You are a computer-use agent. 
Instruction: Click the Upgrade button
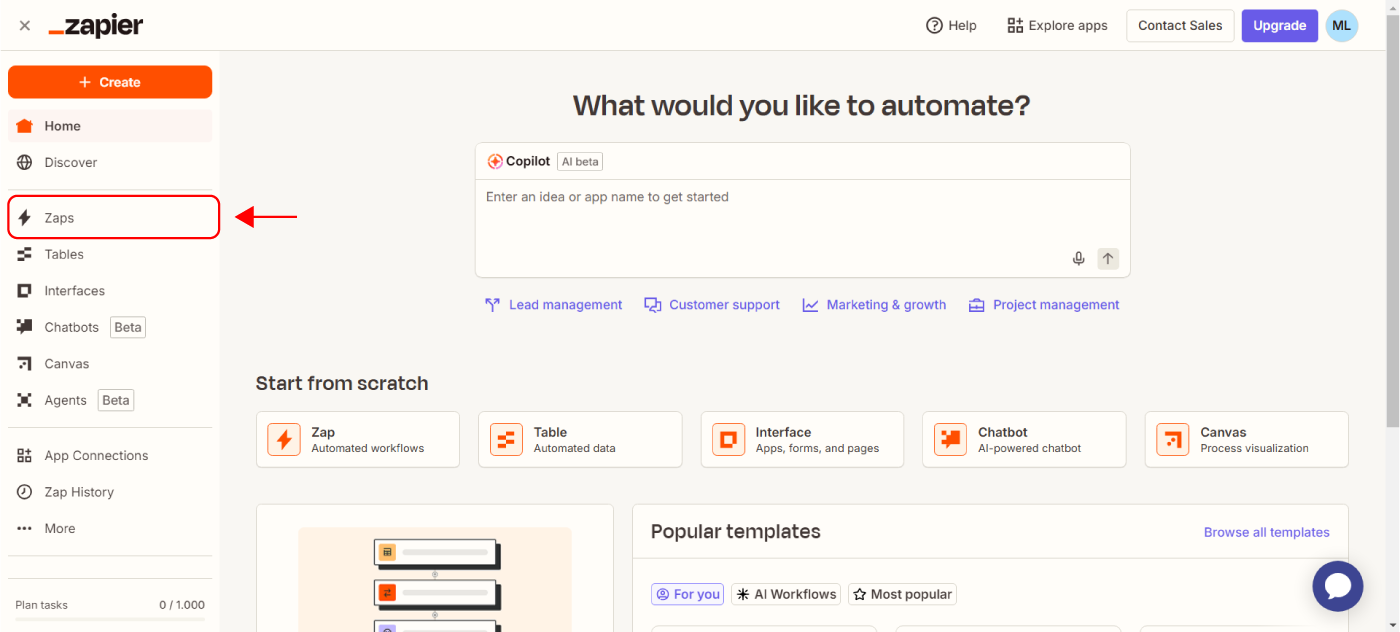tap(1279, 26)
